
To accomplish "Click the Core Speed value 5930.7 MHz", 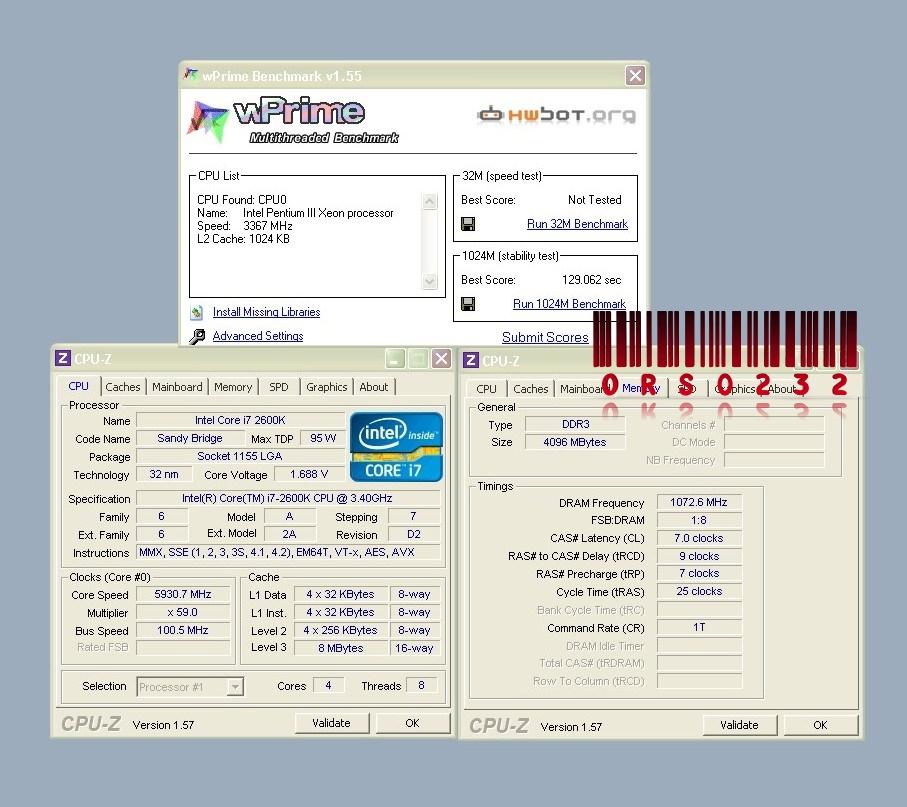I will [x=183, y=595].
